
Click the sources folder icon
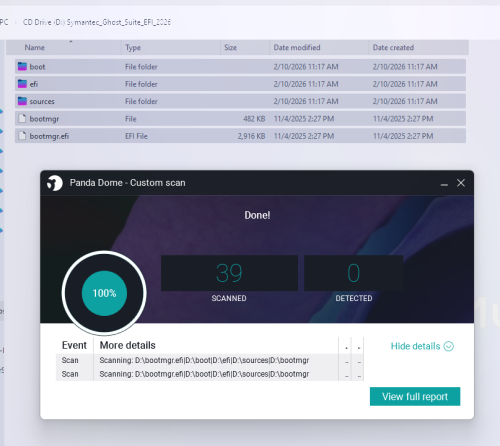coord(22,101)
